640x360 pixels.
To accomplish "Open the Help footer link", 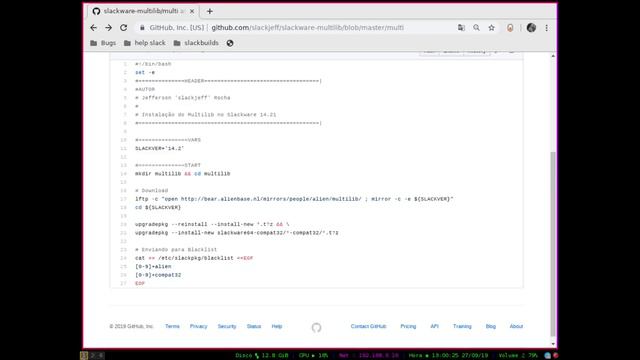I will coord(277,327).
